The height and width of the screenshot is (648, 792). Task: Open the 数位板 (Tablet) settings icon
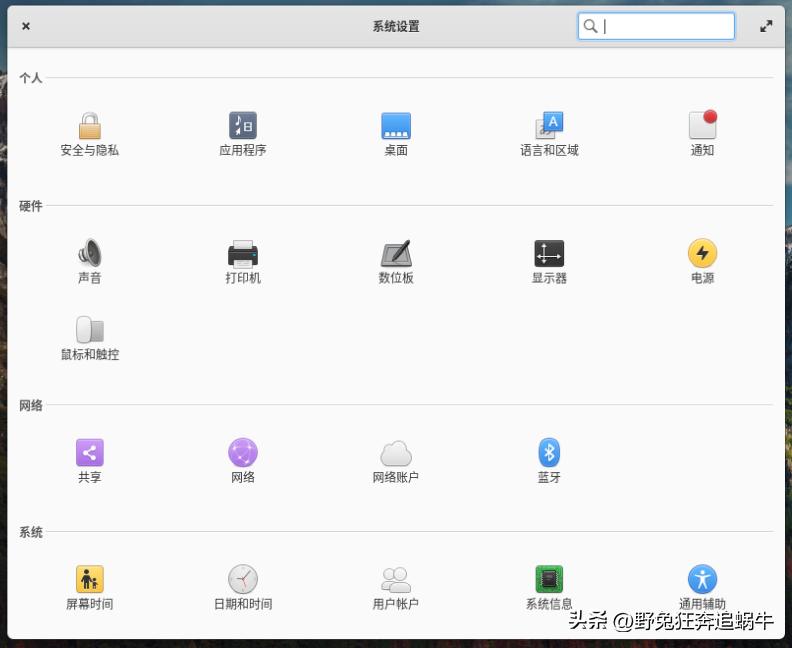click(x=396, y=253)
